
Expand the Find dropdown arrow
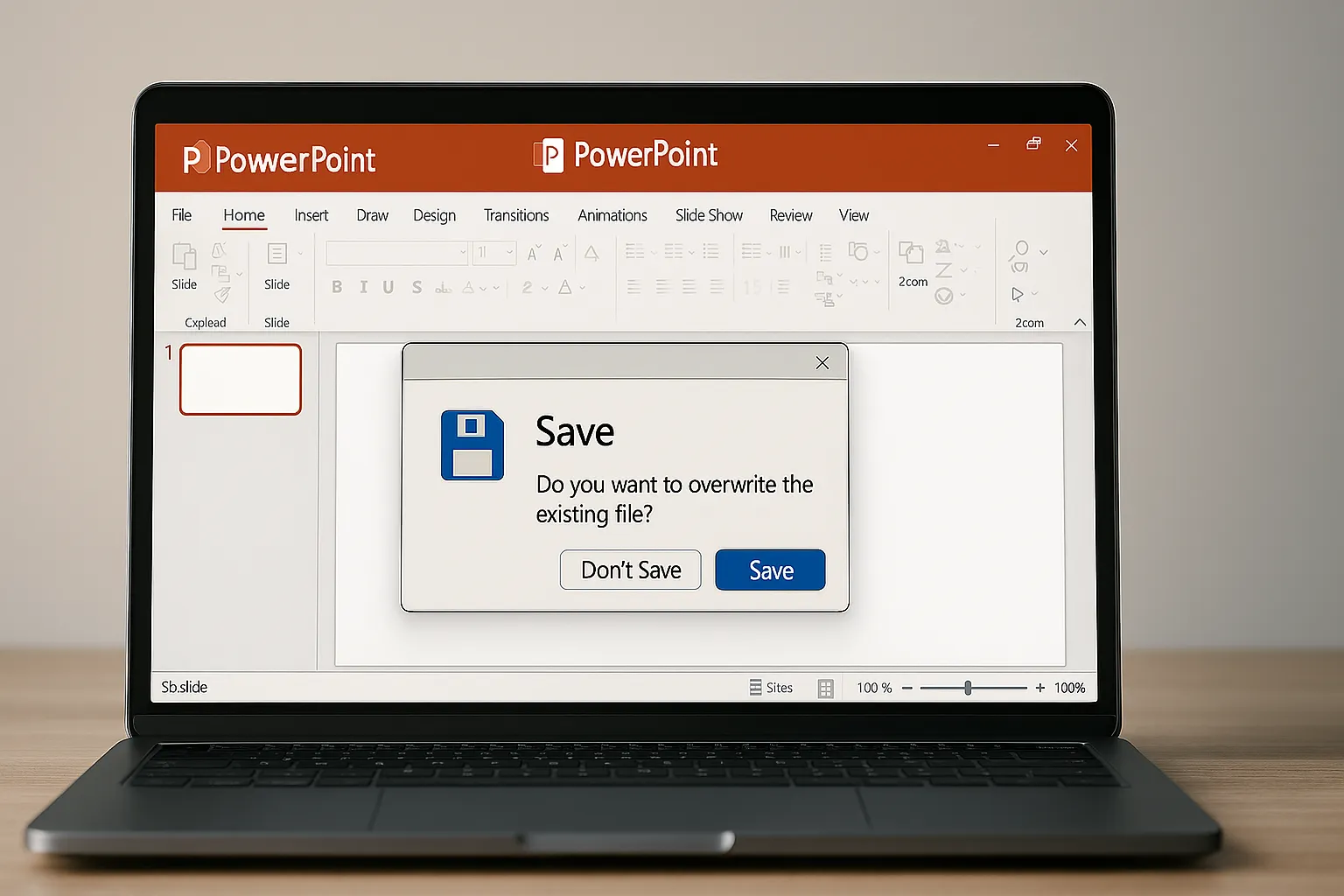tap(1044, 252)
